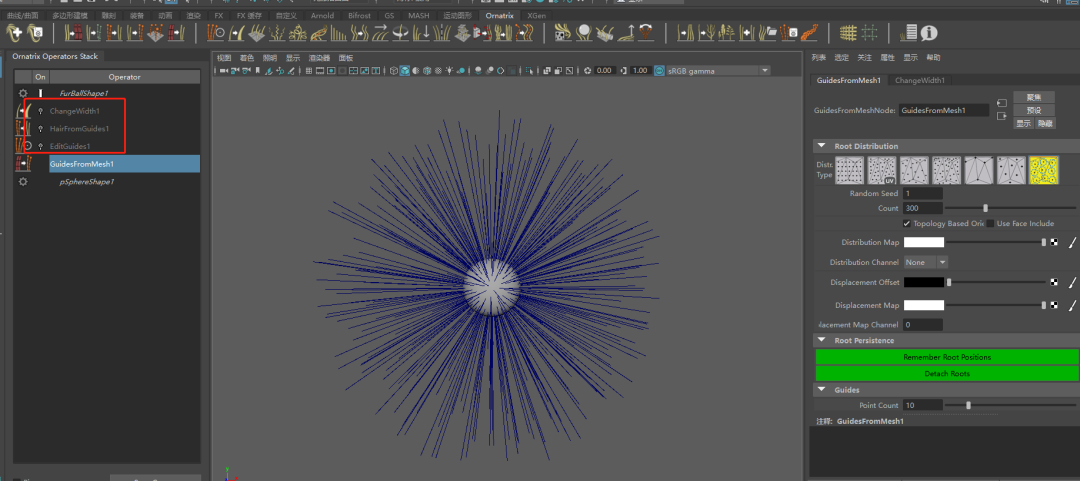Viewport: 1080px width, 481px height.
Task: Open the Distribution Channel dropdown
Action: [926, 262]
